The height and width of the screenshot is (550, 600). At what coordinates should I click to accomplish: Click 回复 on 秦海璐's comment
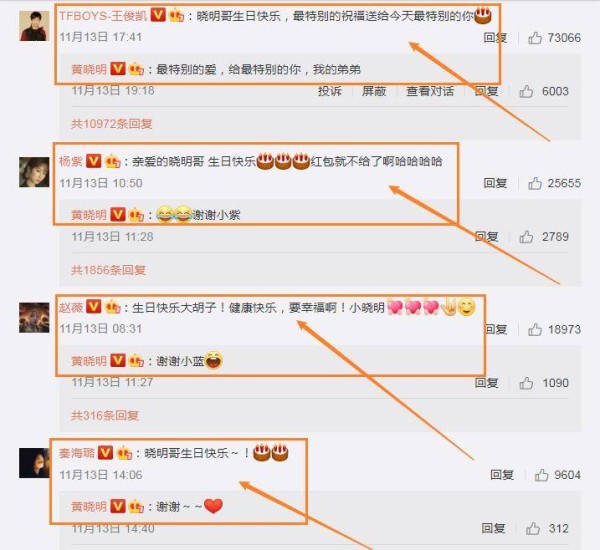tap(502, 475)
